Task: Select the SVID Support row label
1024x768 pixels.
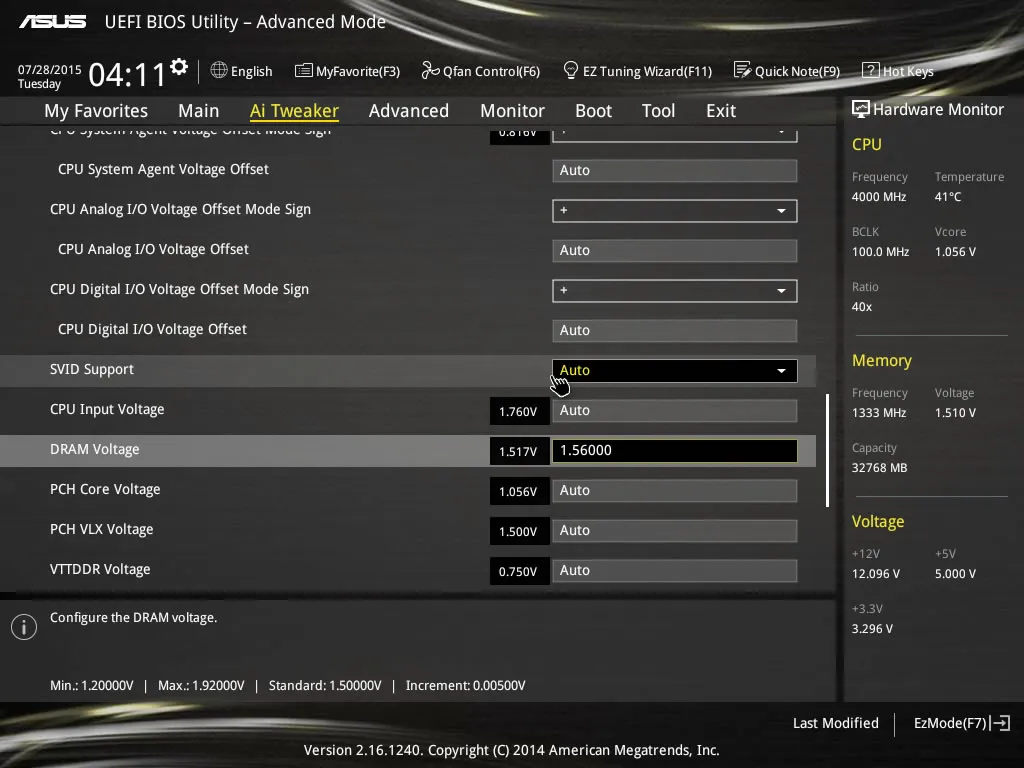Action: (91, 369)
